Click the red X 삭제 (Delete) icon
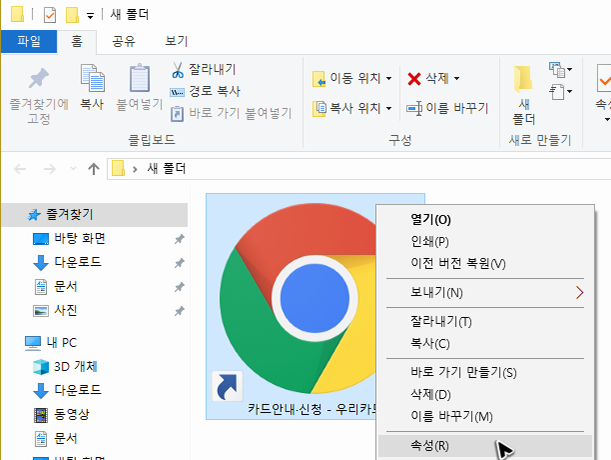Viewport: 611px width, 460px height. tap(414, 79)
